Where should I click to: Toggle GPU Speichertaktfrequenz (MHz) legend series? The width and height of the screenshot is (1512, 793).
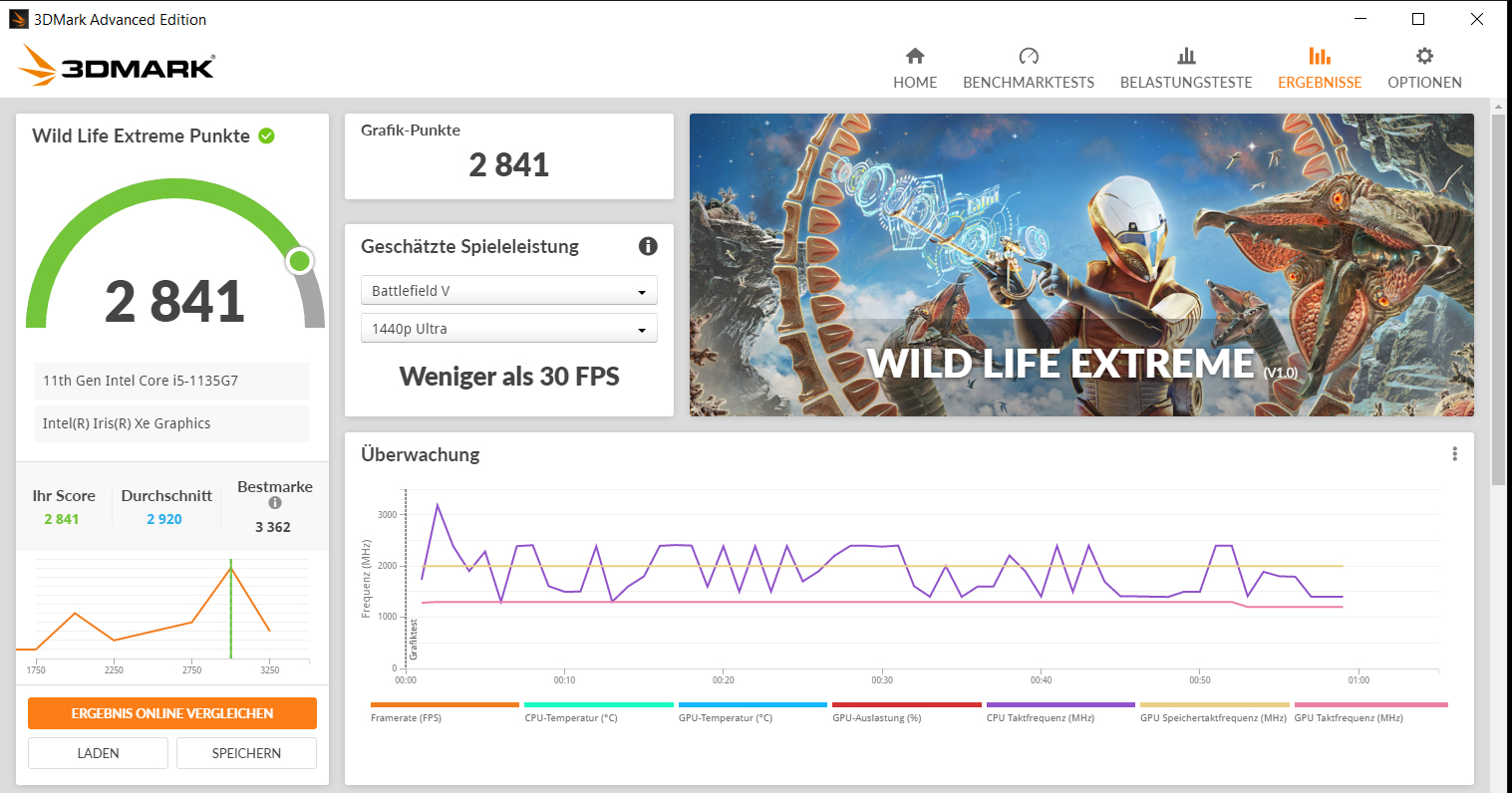point(1214,713)
